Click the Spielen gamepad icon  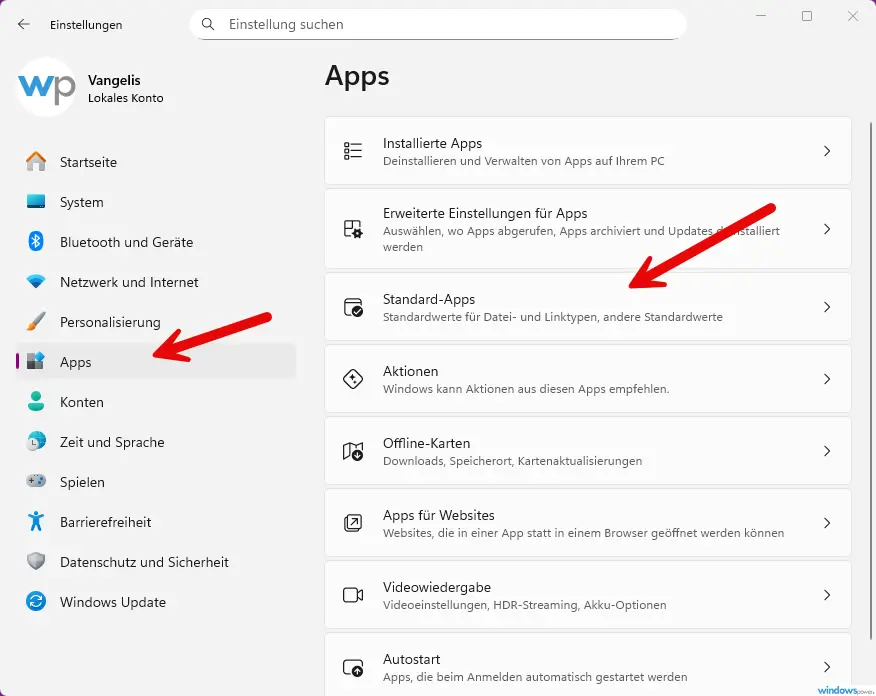point(37,482)
